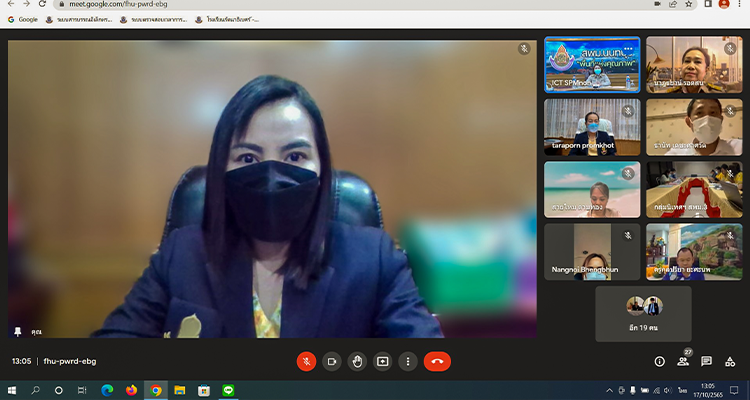Screen dimensions: 750x400
Task: Open File Explorer from taskbar
Action: click(180, 390)
